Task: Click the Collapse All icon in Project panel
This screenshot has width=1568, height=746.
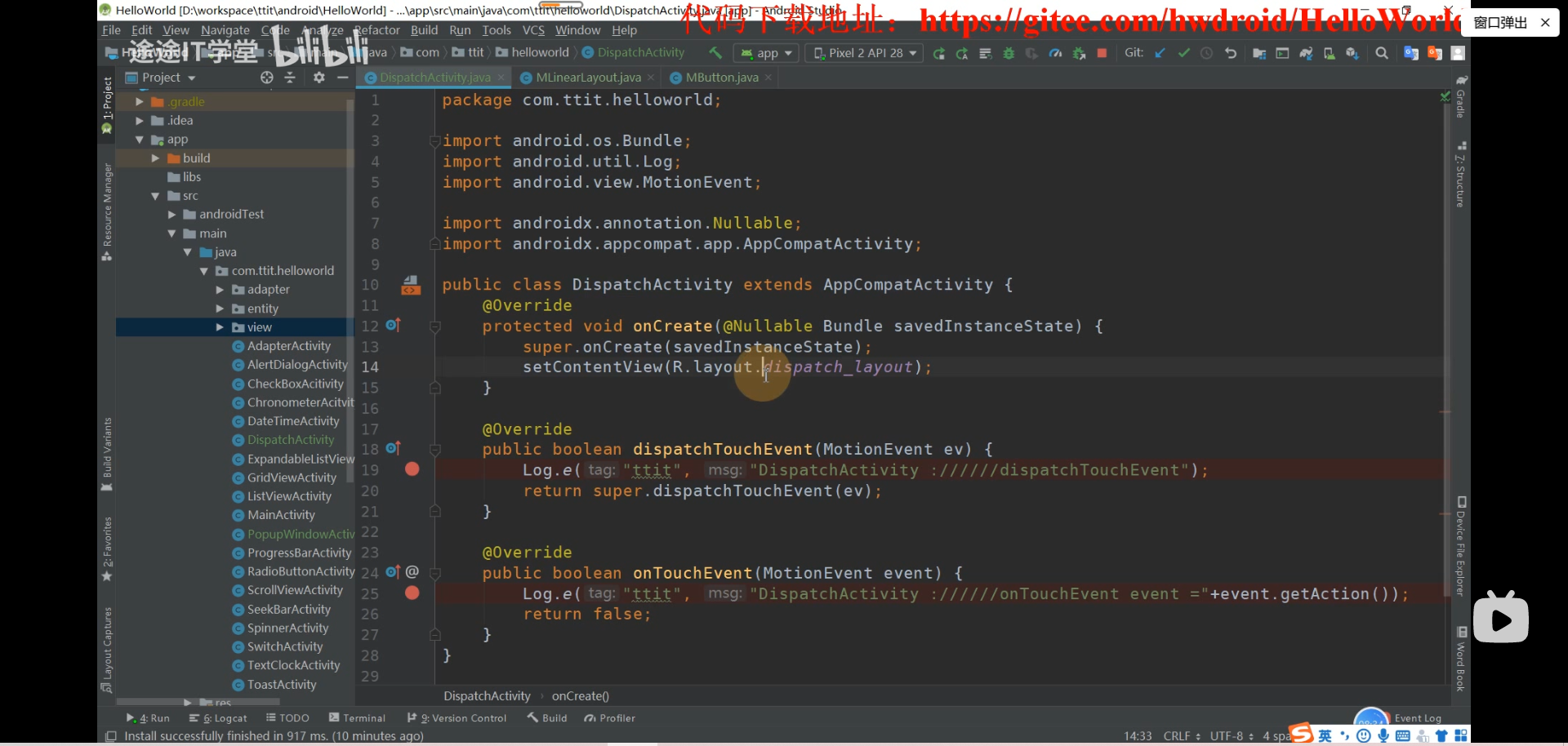Action: 290,78
